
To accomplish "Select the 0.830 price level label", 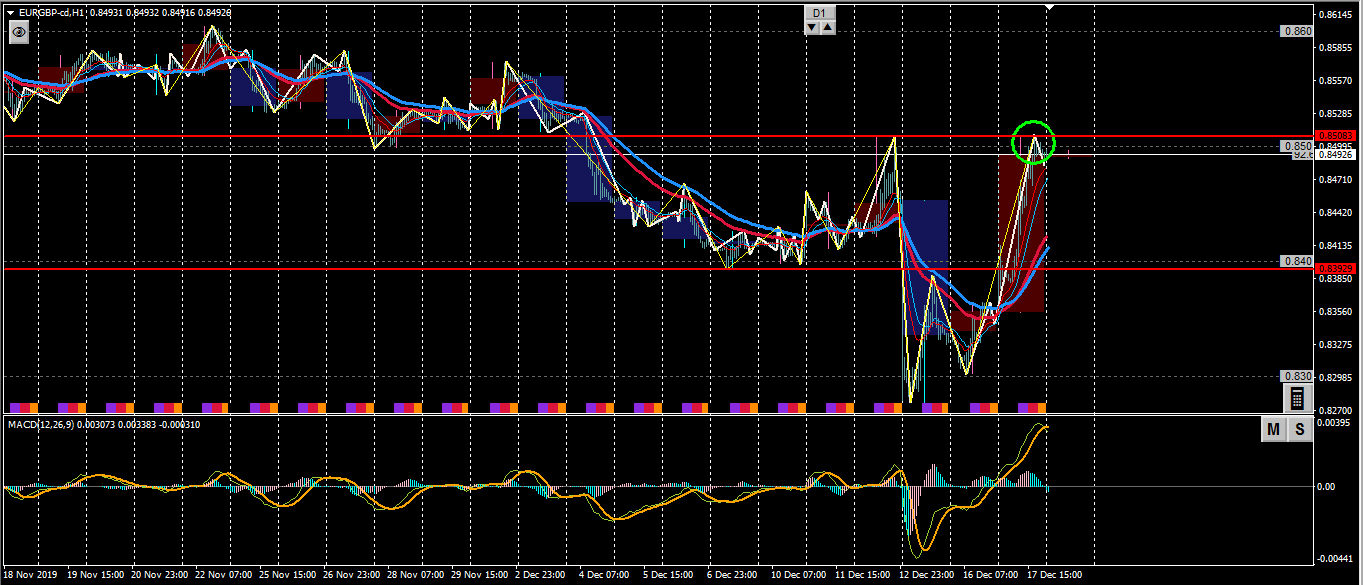I will coord(1296,376).
